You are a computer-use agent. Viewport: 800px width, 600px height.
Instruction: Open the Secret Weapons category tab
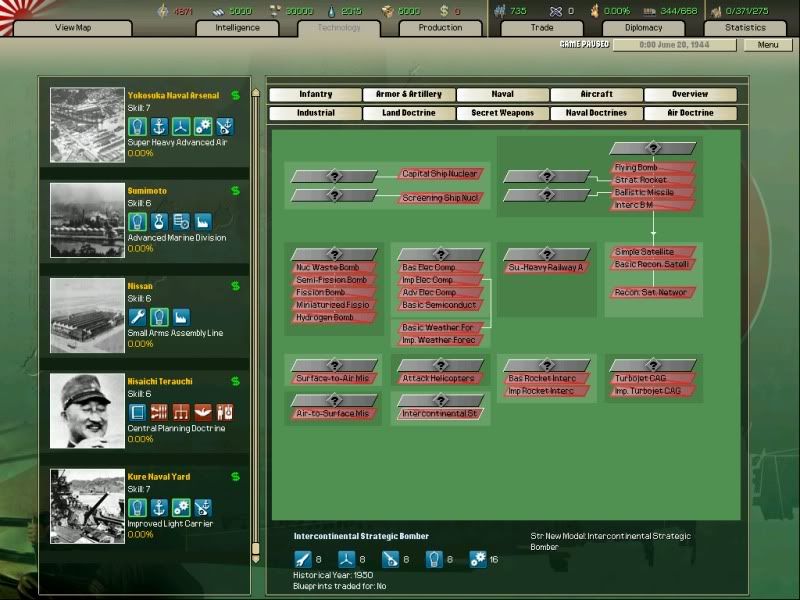tap(502, 113)
